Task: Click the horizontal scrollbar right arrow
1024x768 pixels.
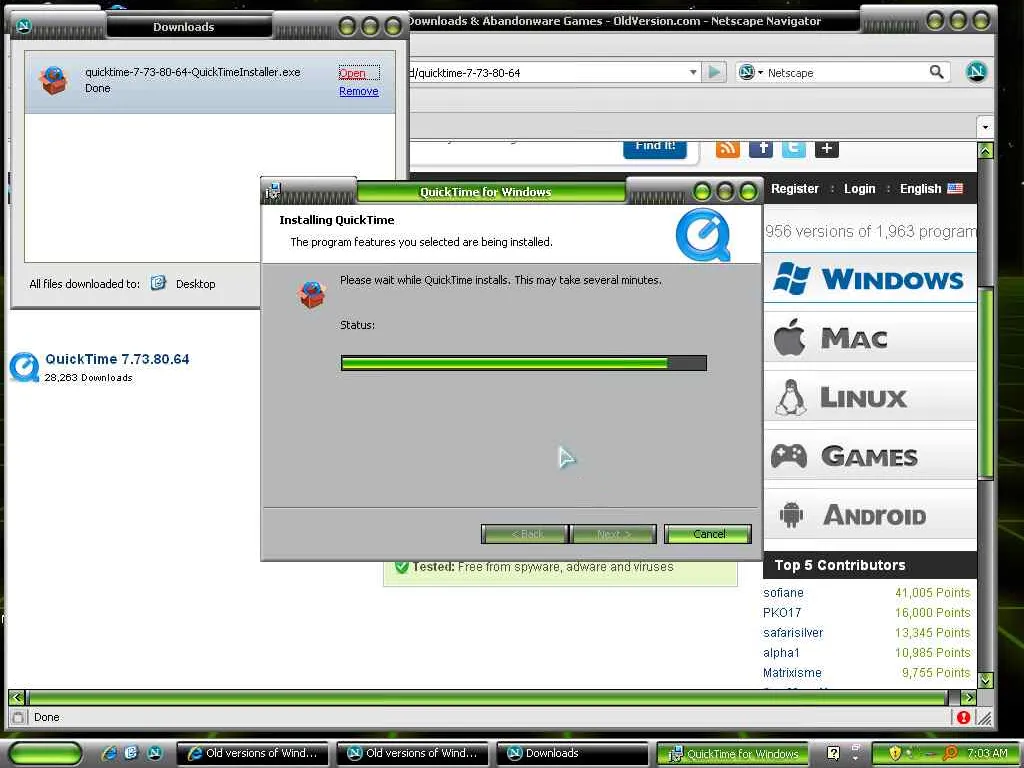Action: (969, 697)
